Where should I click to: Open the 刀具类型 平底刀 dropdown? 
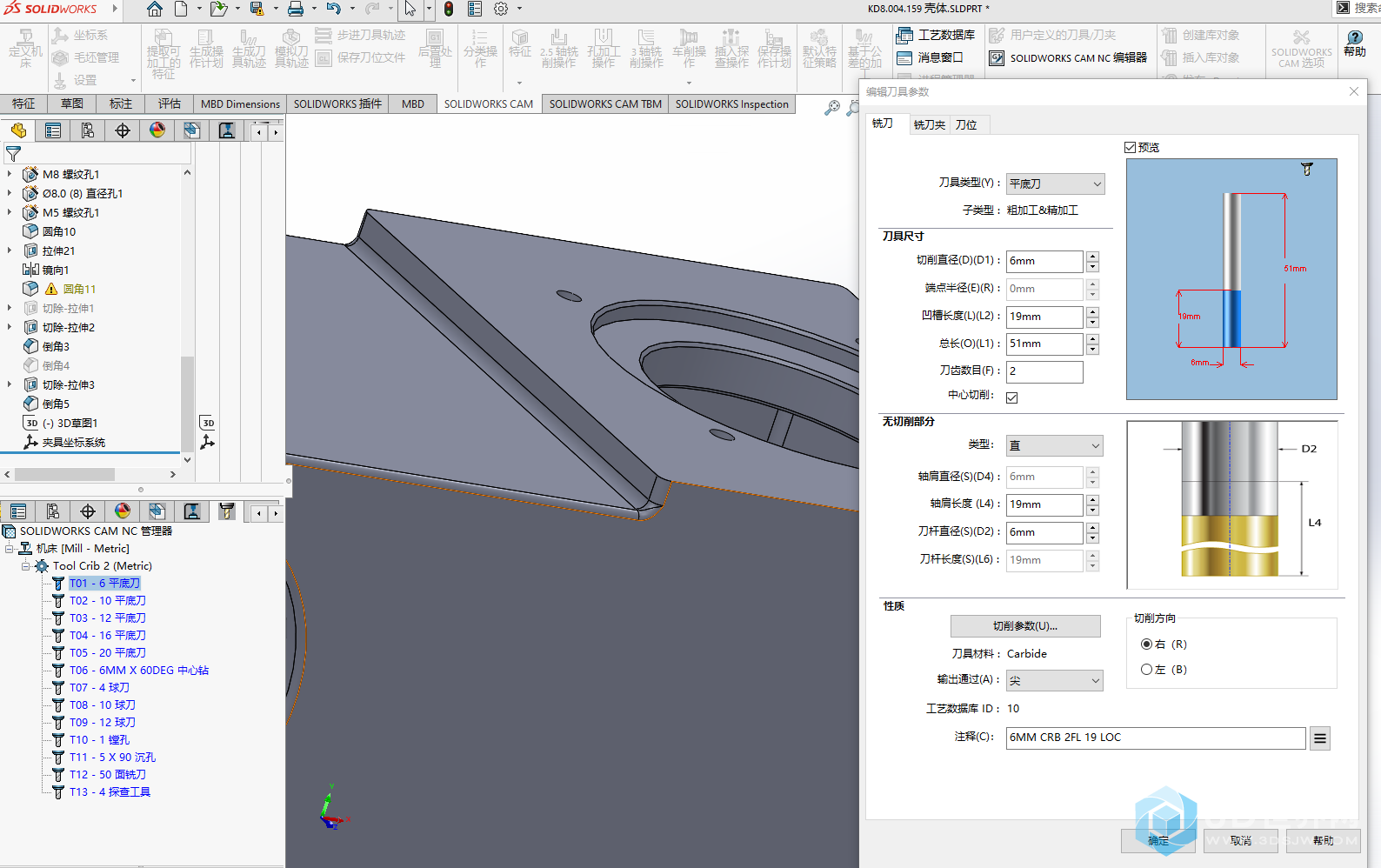1055,184
